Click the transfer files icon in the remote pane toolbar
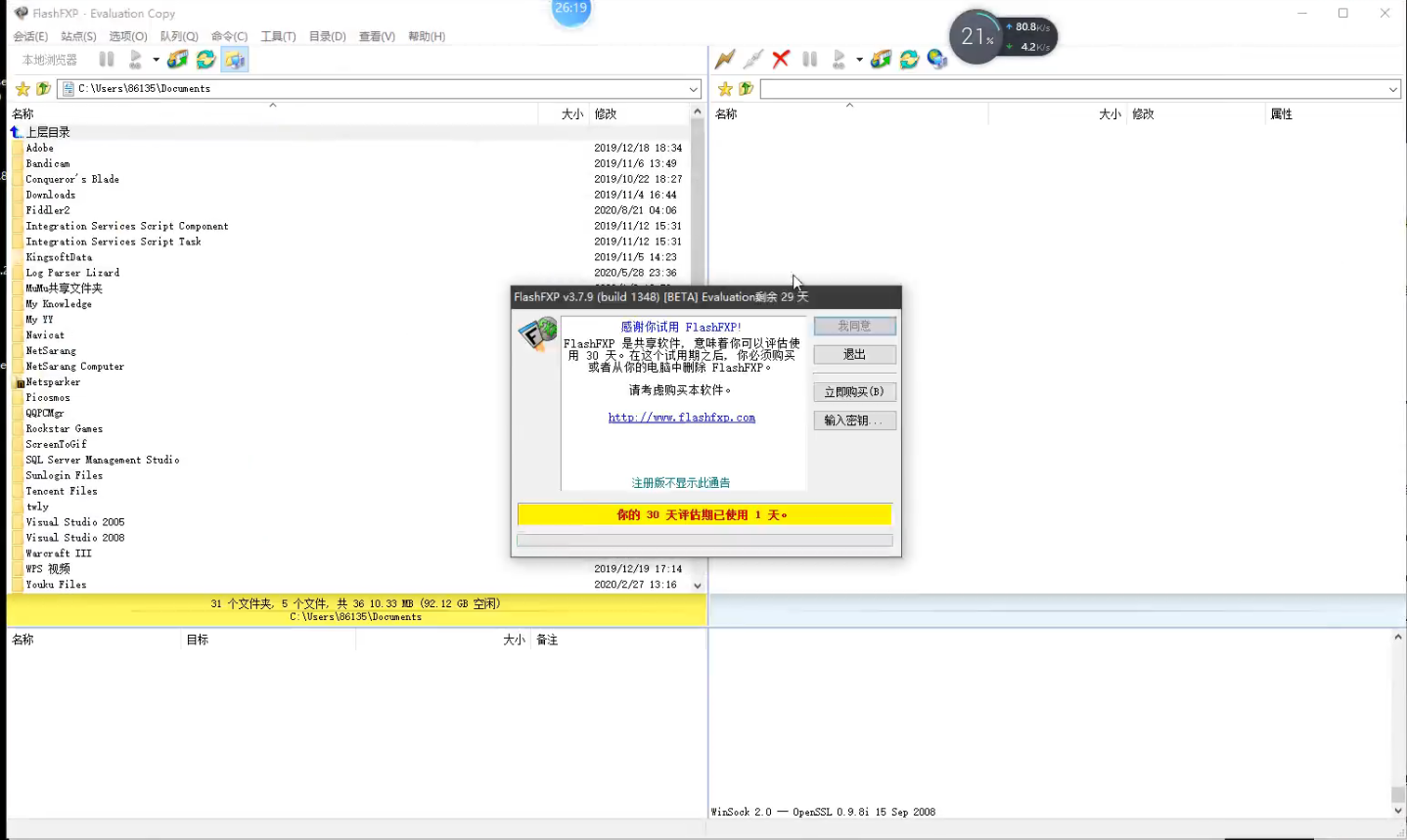The image size is (1407, 840). click(881, 60)
